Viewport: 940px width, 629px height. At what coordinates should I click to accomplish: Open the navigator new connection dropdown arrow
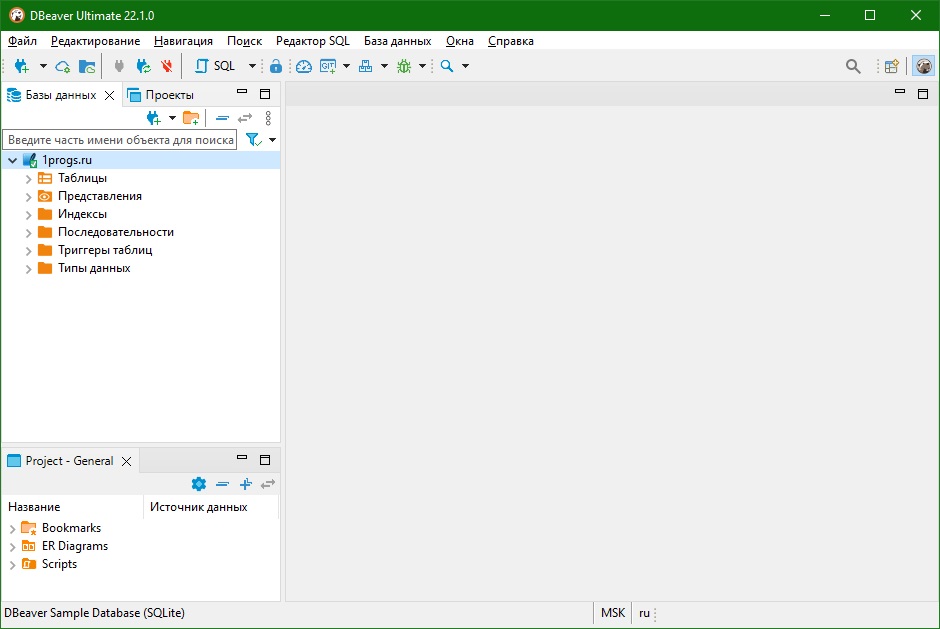tap(172, 118)
